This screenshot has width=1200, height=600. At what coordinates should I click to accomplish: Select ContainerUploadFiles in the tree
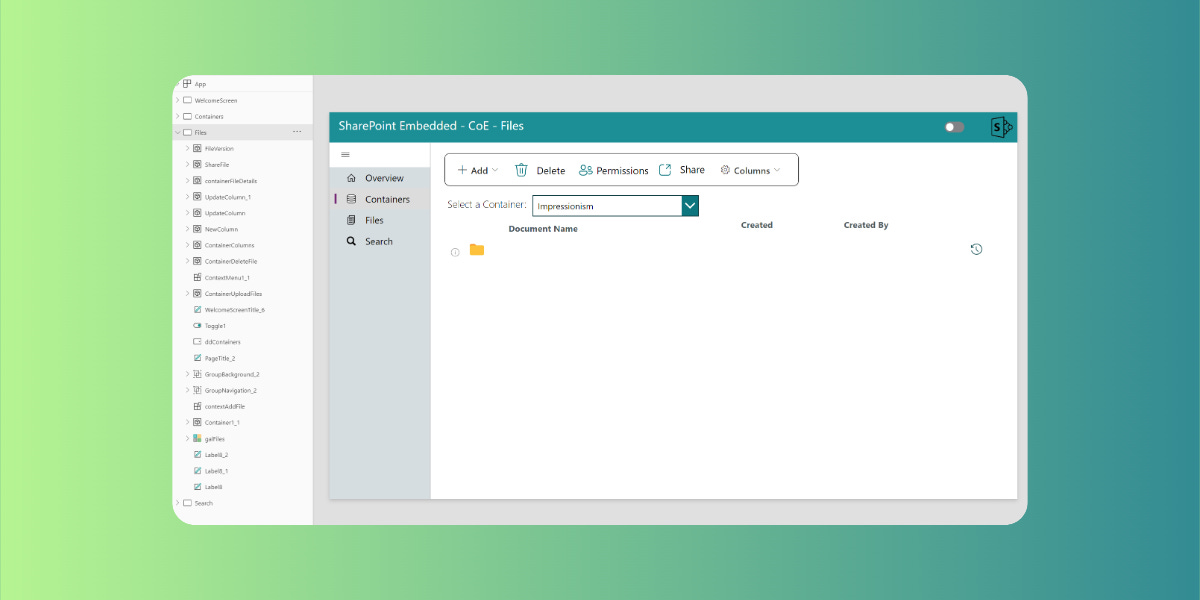[x=233, y=294]
